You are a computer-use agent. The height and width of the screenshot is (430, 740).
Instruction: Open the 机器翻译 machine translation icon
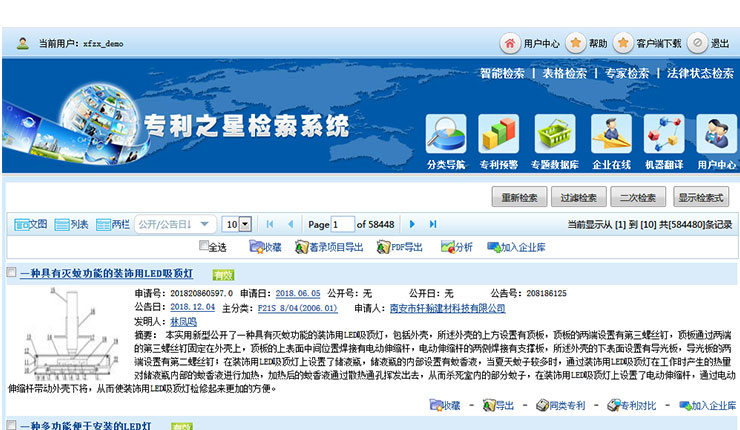click(x=664, y=134)
